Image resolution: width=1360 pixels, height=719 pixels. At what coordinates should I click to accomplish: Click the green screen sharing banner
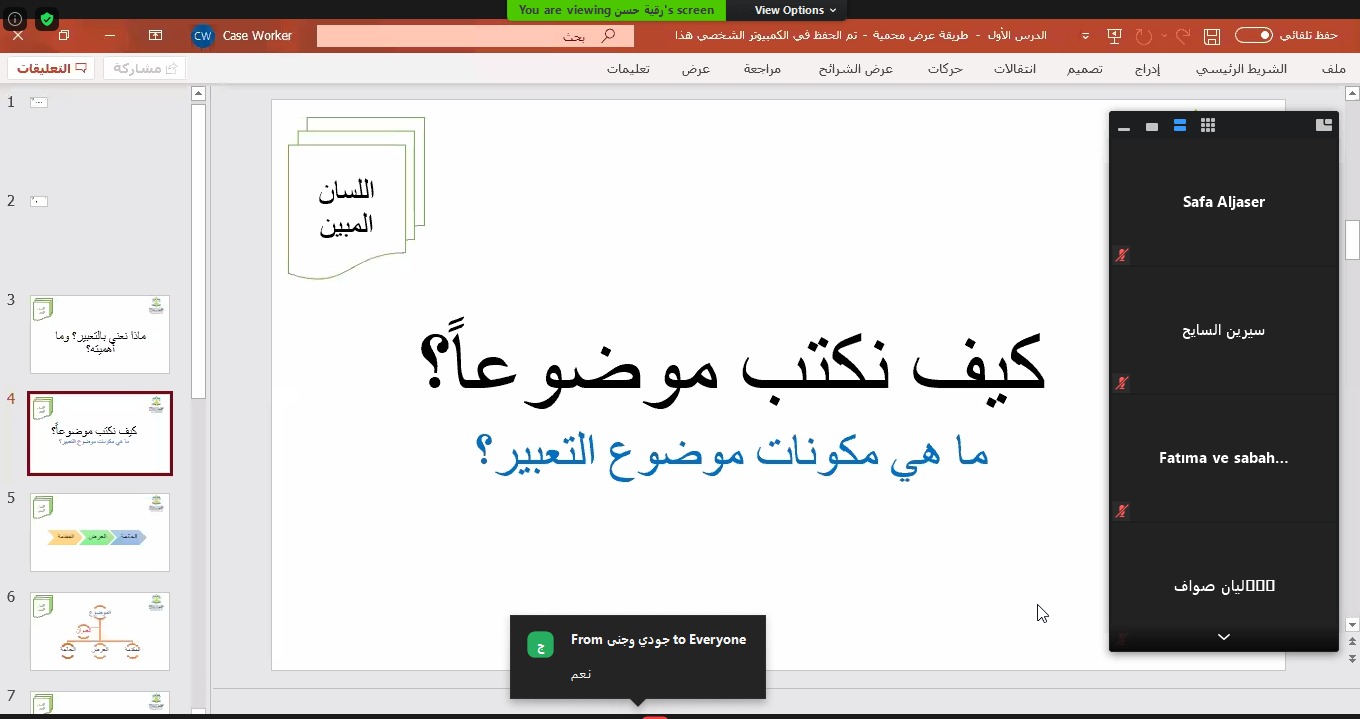click(617, 10)
